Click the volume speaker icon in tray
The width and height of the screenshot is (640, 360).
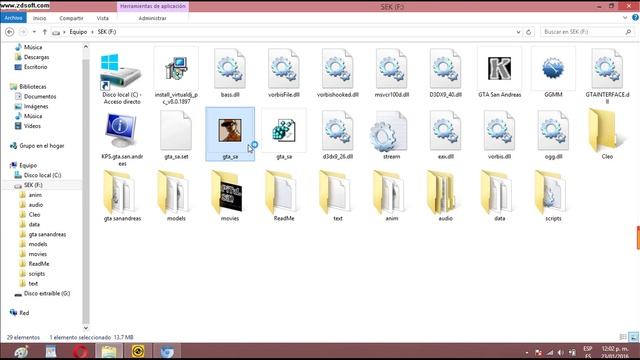(560, 352)
